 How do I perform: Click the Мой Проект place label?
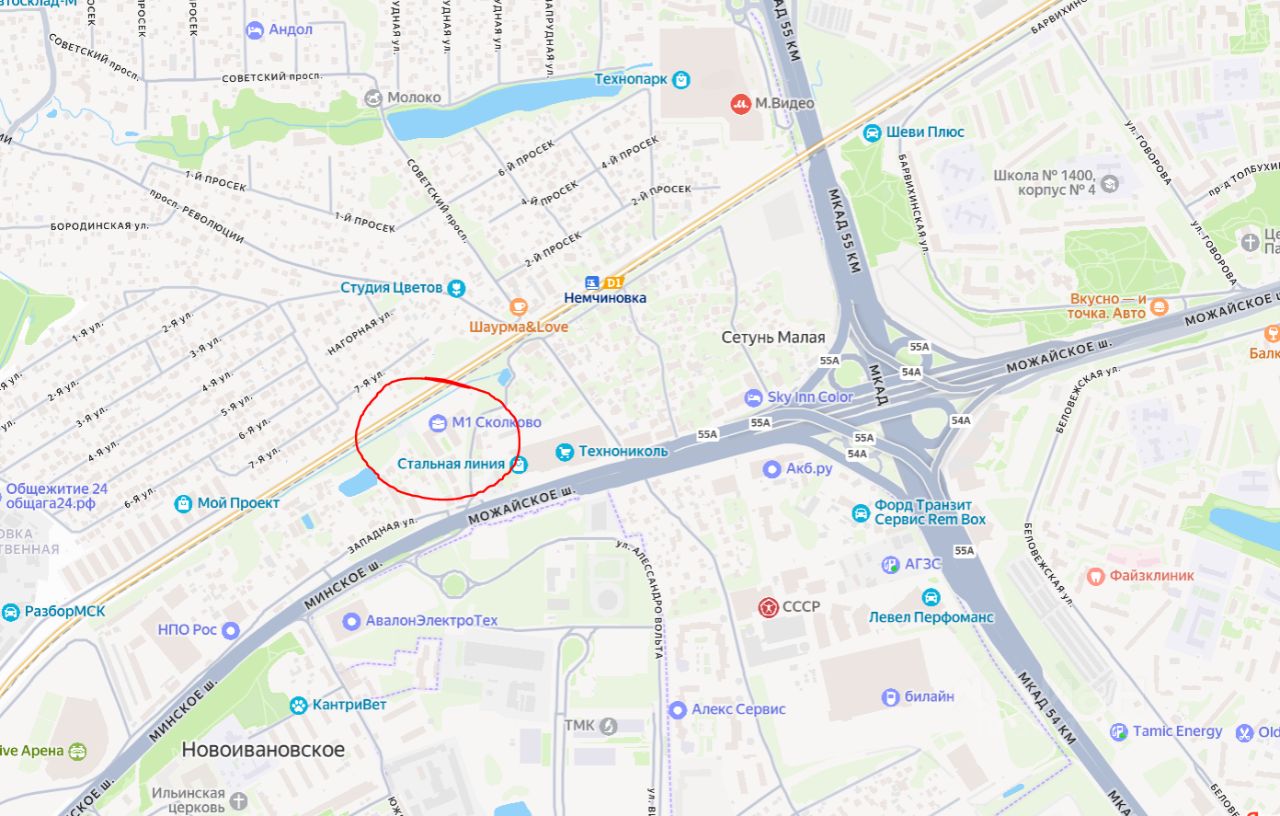pyautogui.click(x=239, y=503)
